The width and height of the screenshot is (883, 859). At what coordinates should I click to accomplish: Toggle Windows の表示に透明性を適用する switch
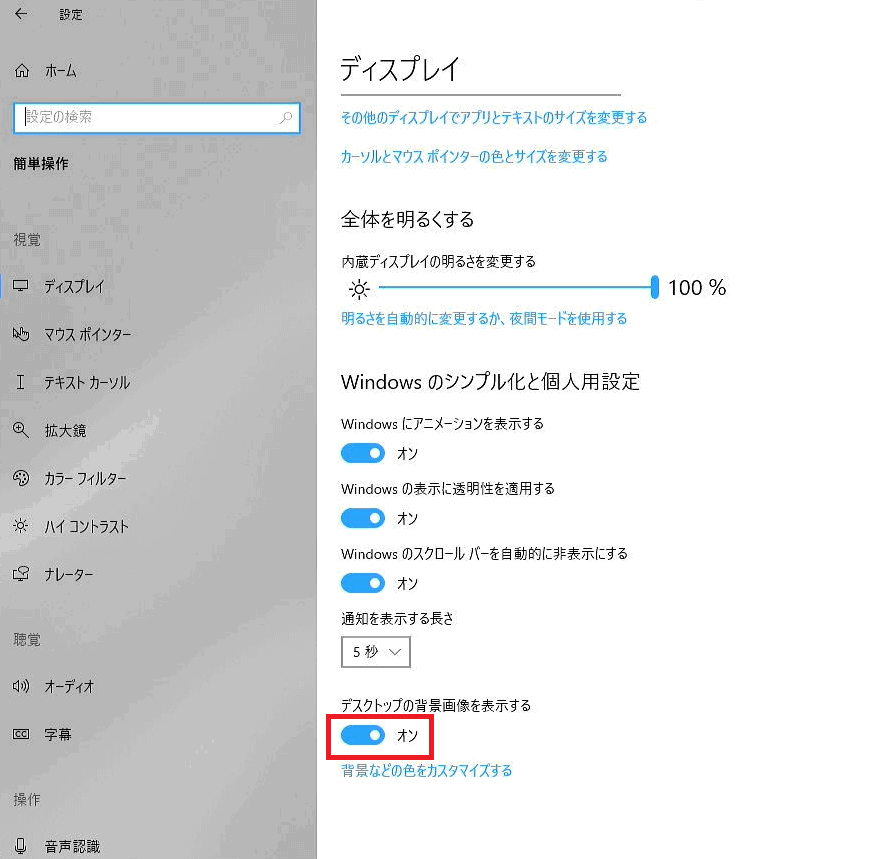pyautogui.click(x=363, y=518)
